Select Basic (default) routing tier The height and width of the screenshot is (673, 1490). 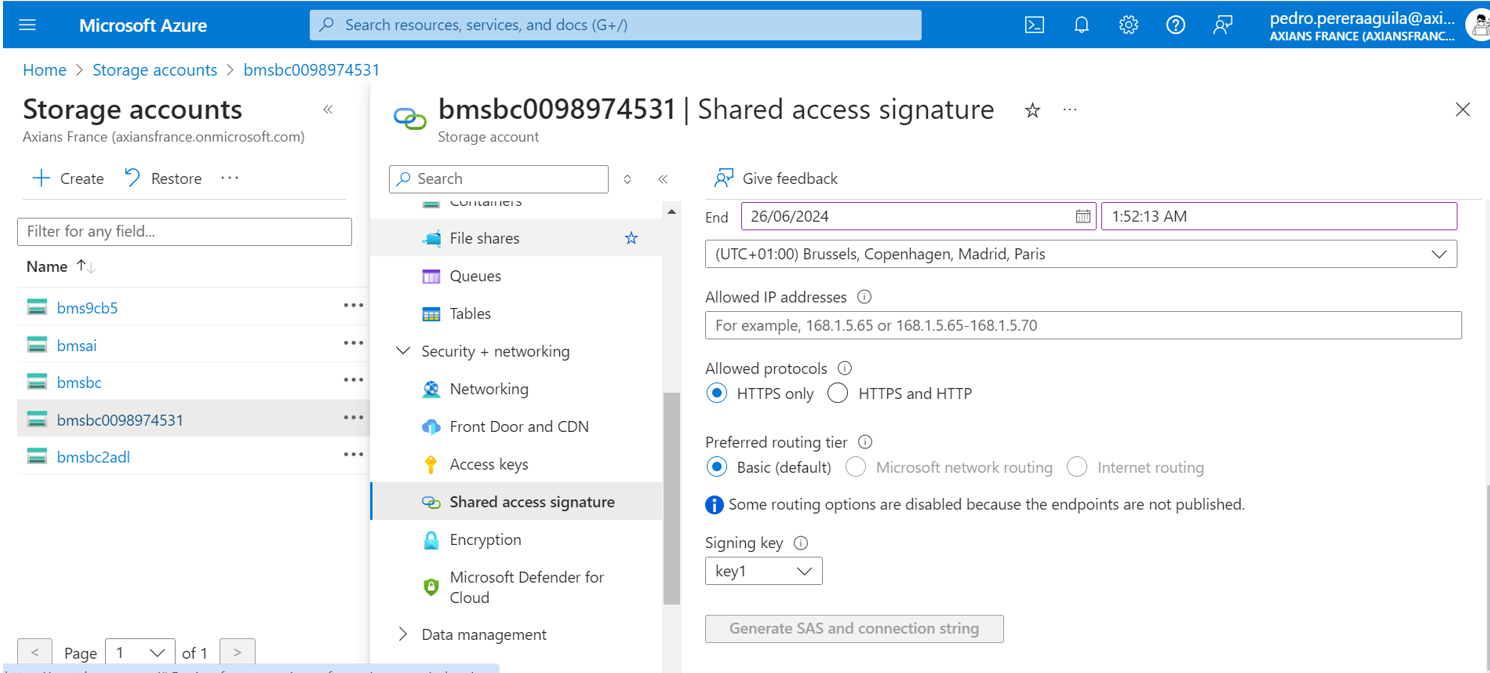click(716, 467)
